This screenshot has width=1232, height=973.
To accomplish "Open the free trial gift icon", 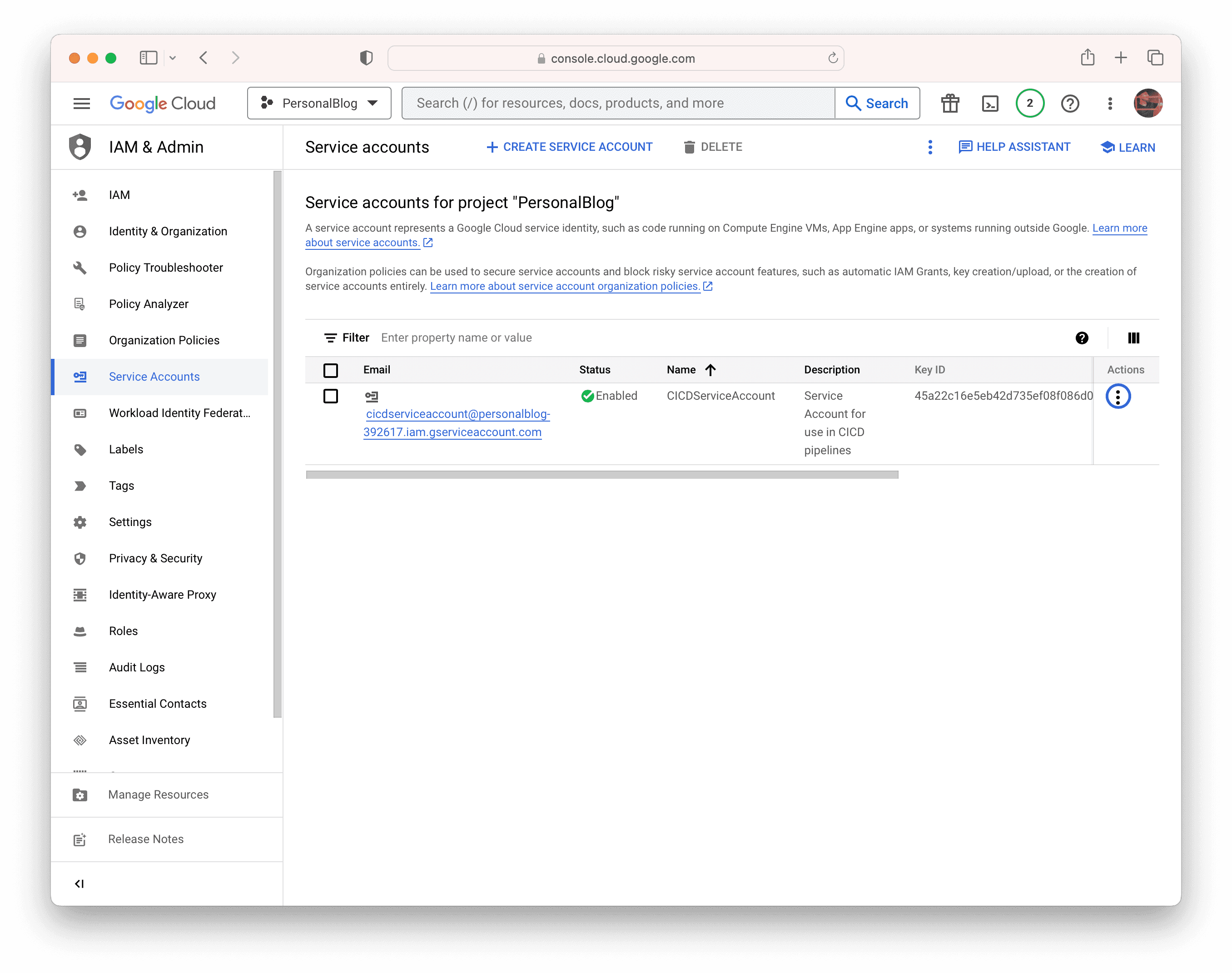I will click(949, 103).
